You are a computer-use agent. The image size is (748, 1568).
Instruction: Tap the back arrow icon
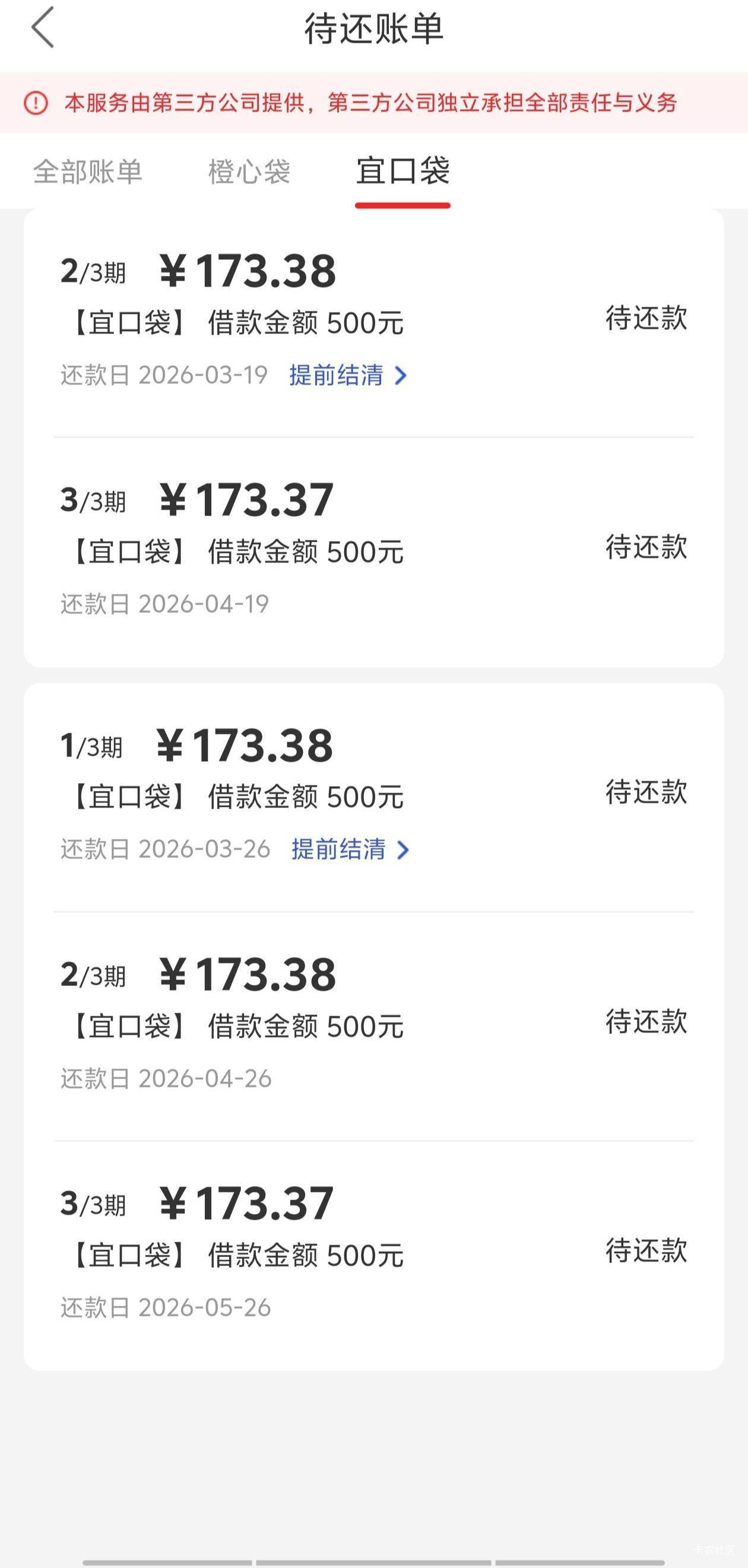coord(43,28)
